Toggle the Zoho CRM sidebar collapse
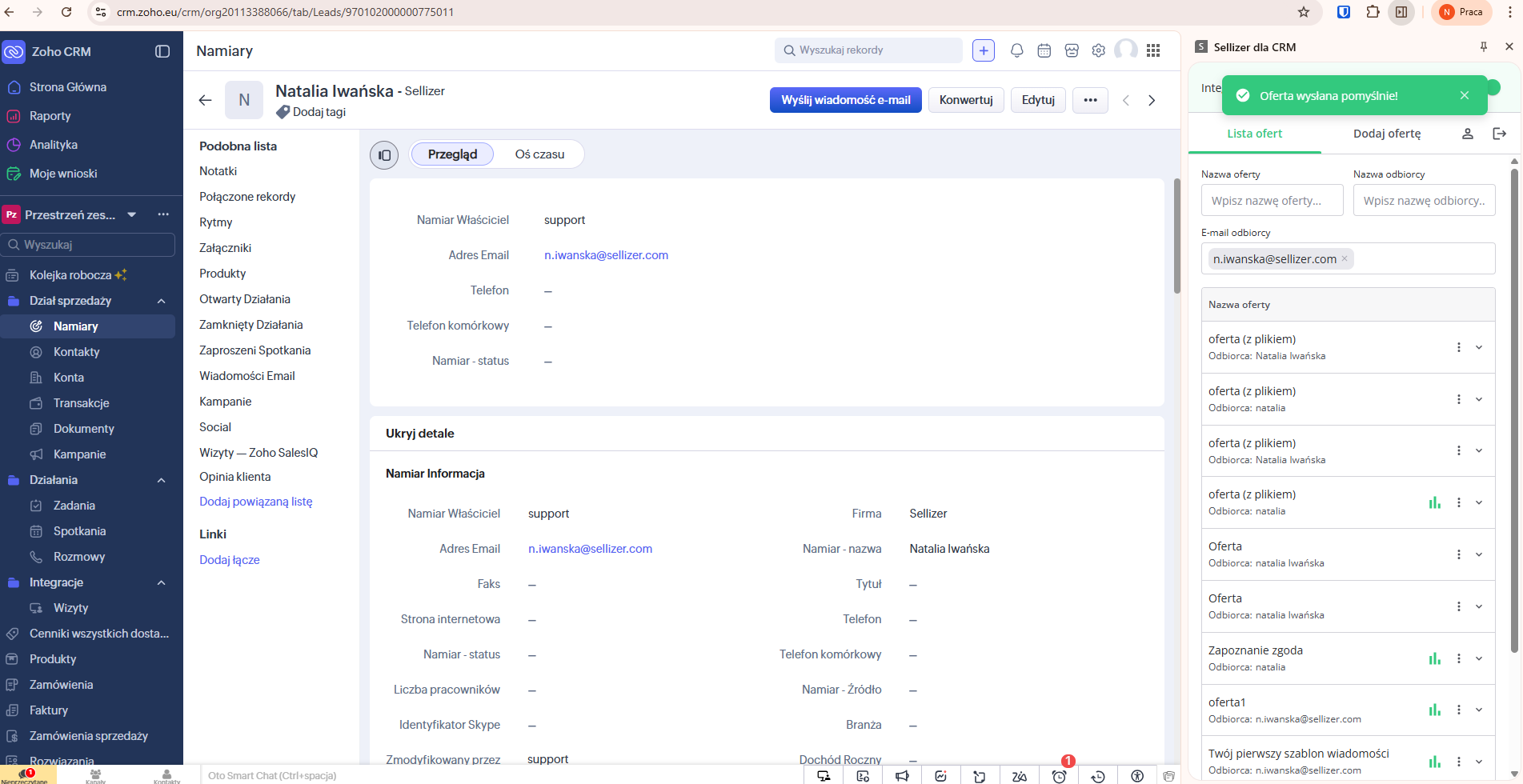 click(162, 51)
